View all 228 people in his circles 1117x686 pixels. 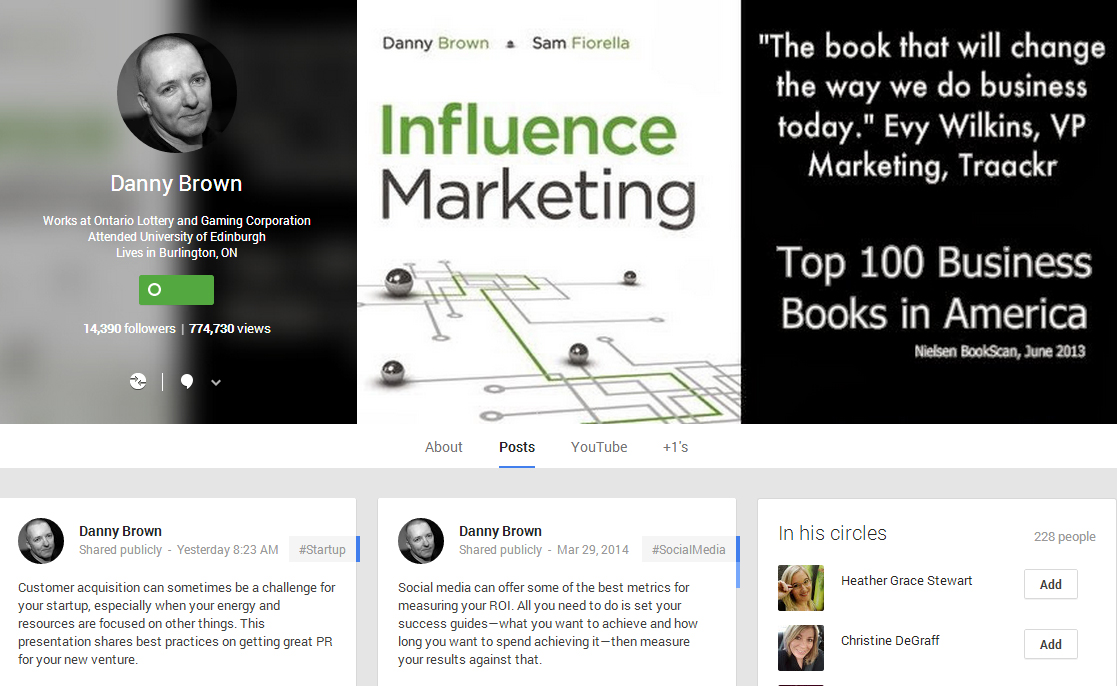pyautogui.click(x=1064, y=537)
